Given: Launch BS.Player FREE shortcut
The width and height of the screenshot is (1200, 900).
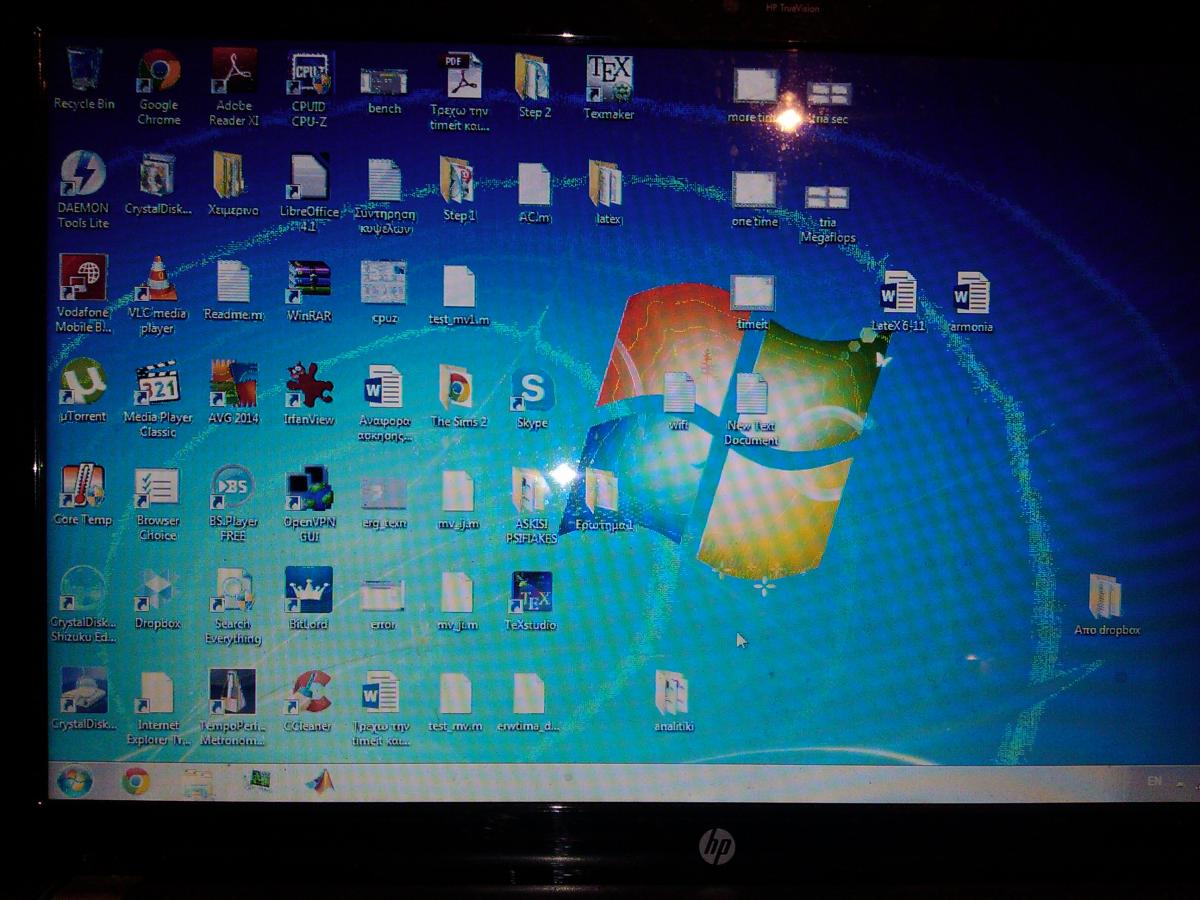Looking at the screenshot, I should (x=232, y=488).
